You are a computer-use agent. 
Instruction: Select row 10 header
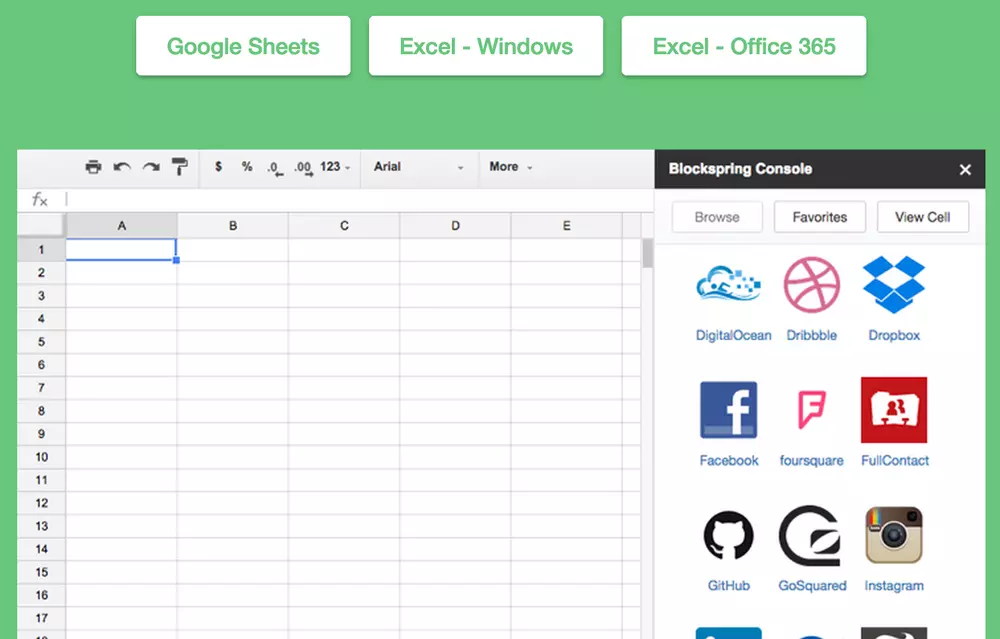(41, 457)
